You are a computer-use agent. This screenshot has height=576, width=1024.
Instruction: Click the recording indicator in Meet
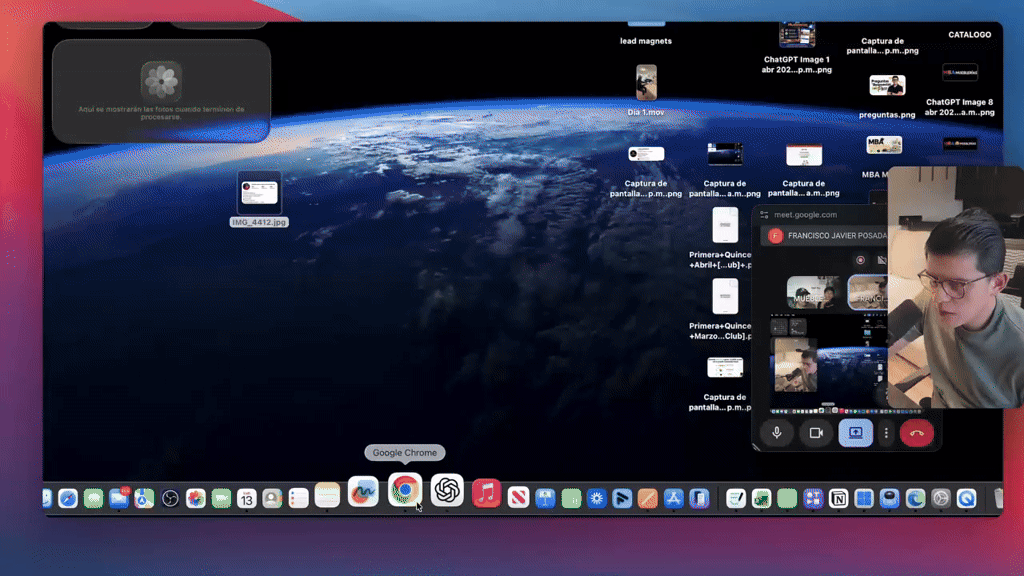860,260
